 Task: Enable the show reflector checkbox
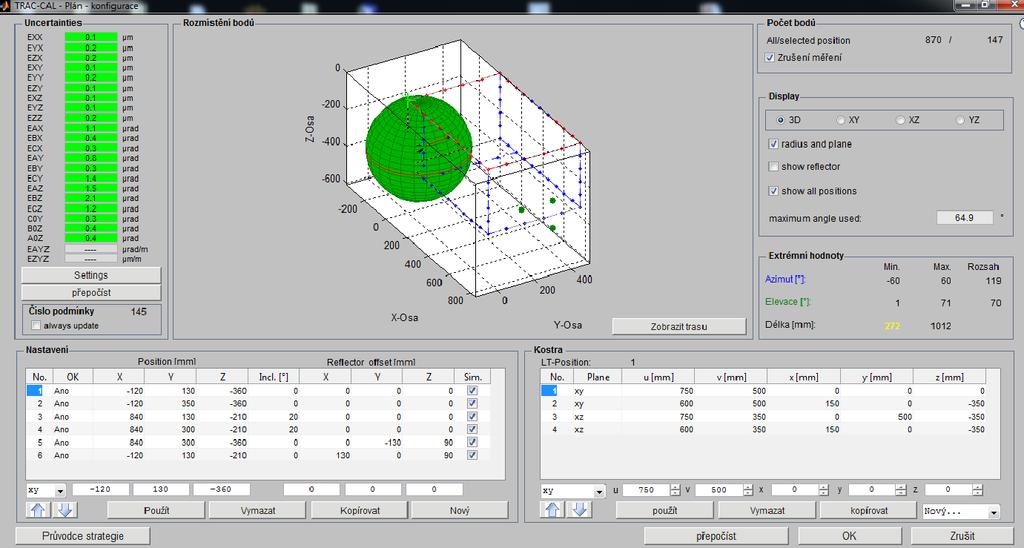point(774,167)
